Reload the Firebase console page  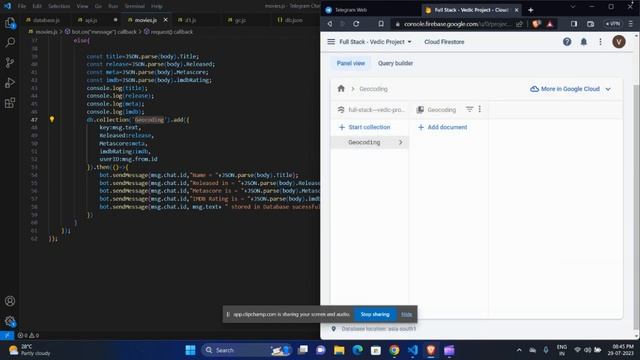point(356,24)
